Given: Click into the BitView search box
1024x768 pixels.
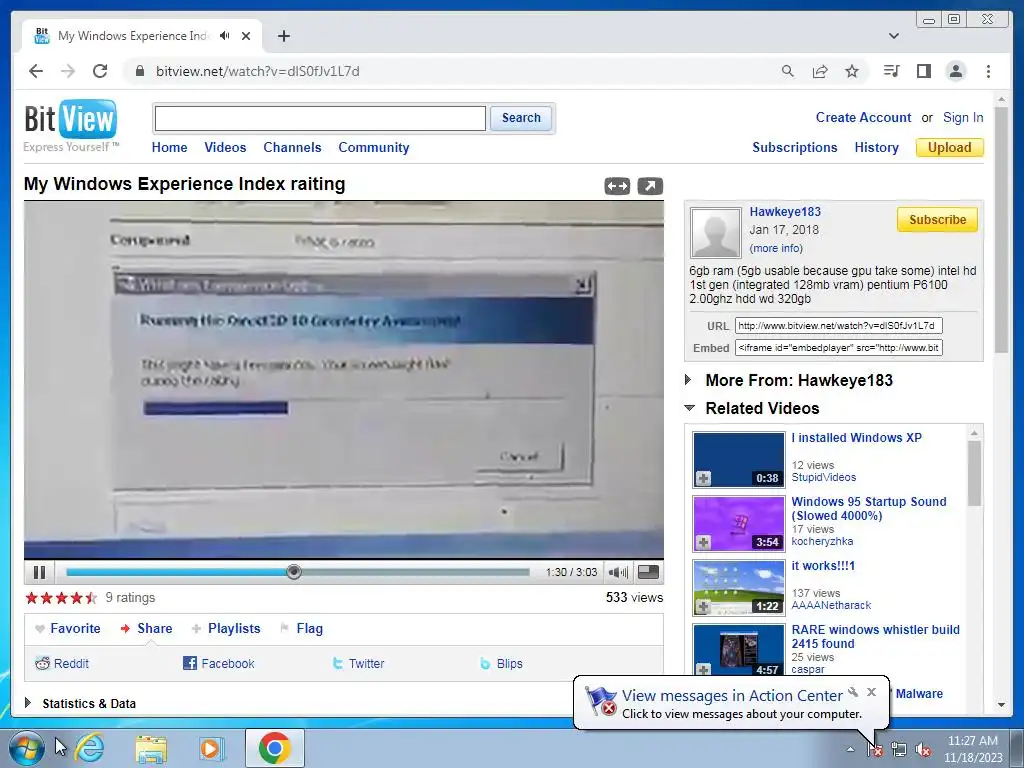Looking at the screenshot, I should [320, 118].
